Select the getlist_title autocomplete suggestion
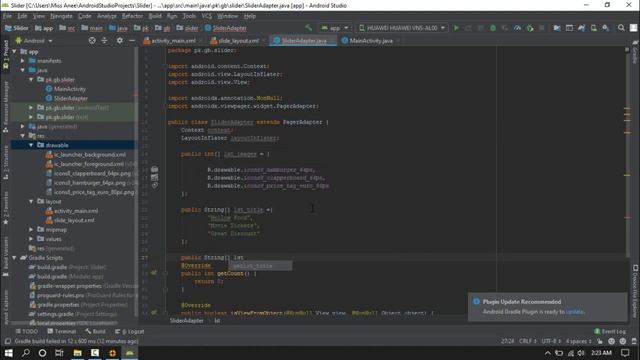The height and width of the screenshot is (360, 640). tap(260, 266)
